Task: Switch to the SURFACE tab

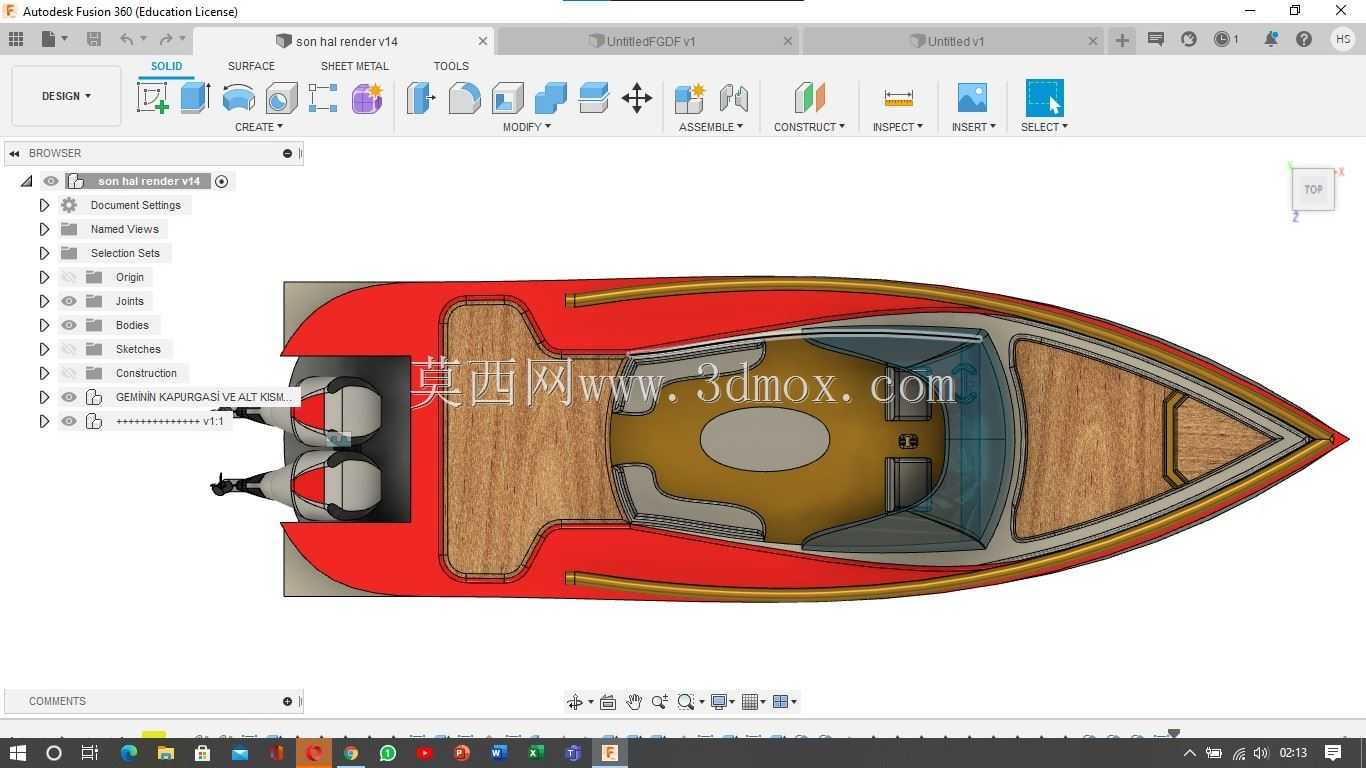Action: (x=251, y=66)
